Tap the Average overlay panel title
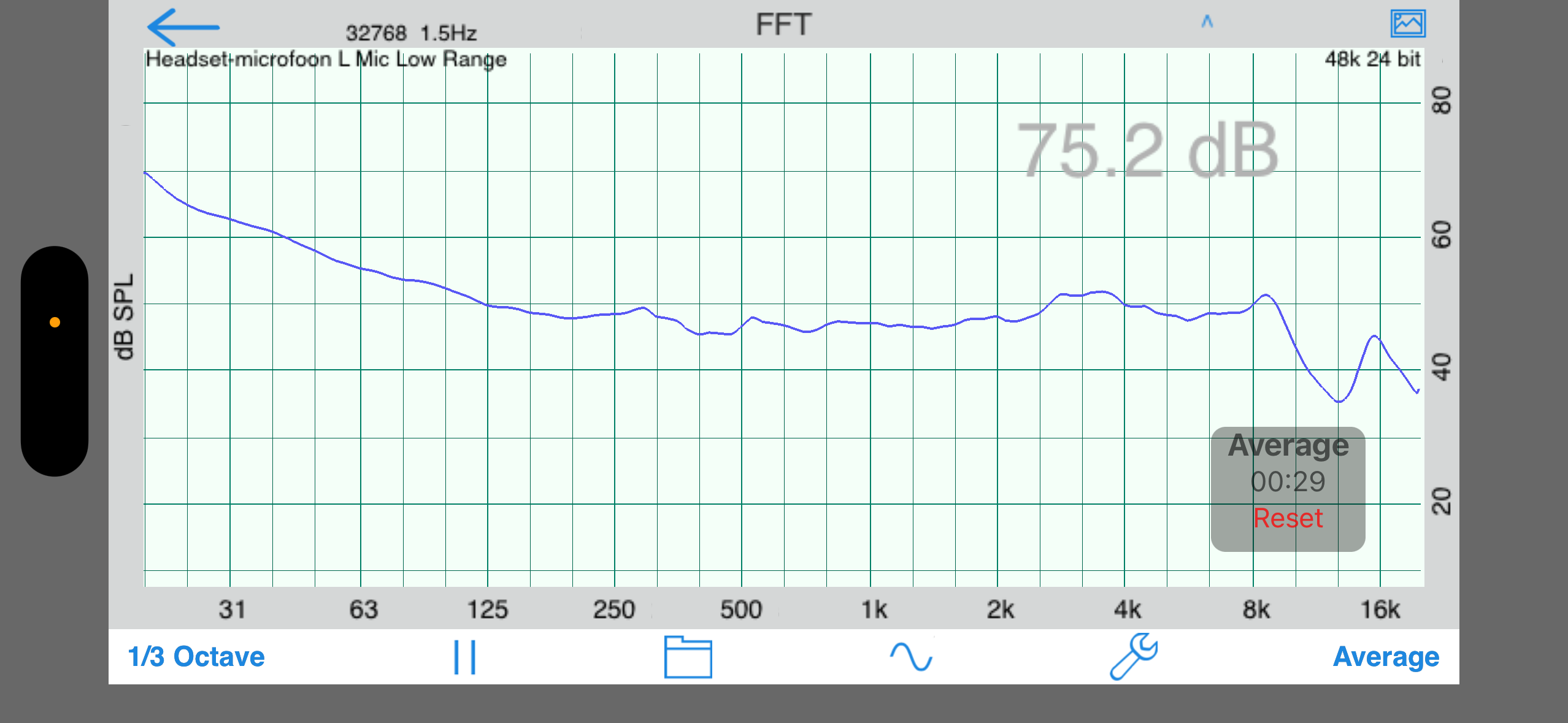This screenshot has width=1568, height=723. (x=1288, y=445)
